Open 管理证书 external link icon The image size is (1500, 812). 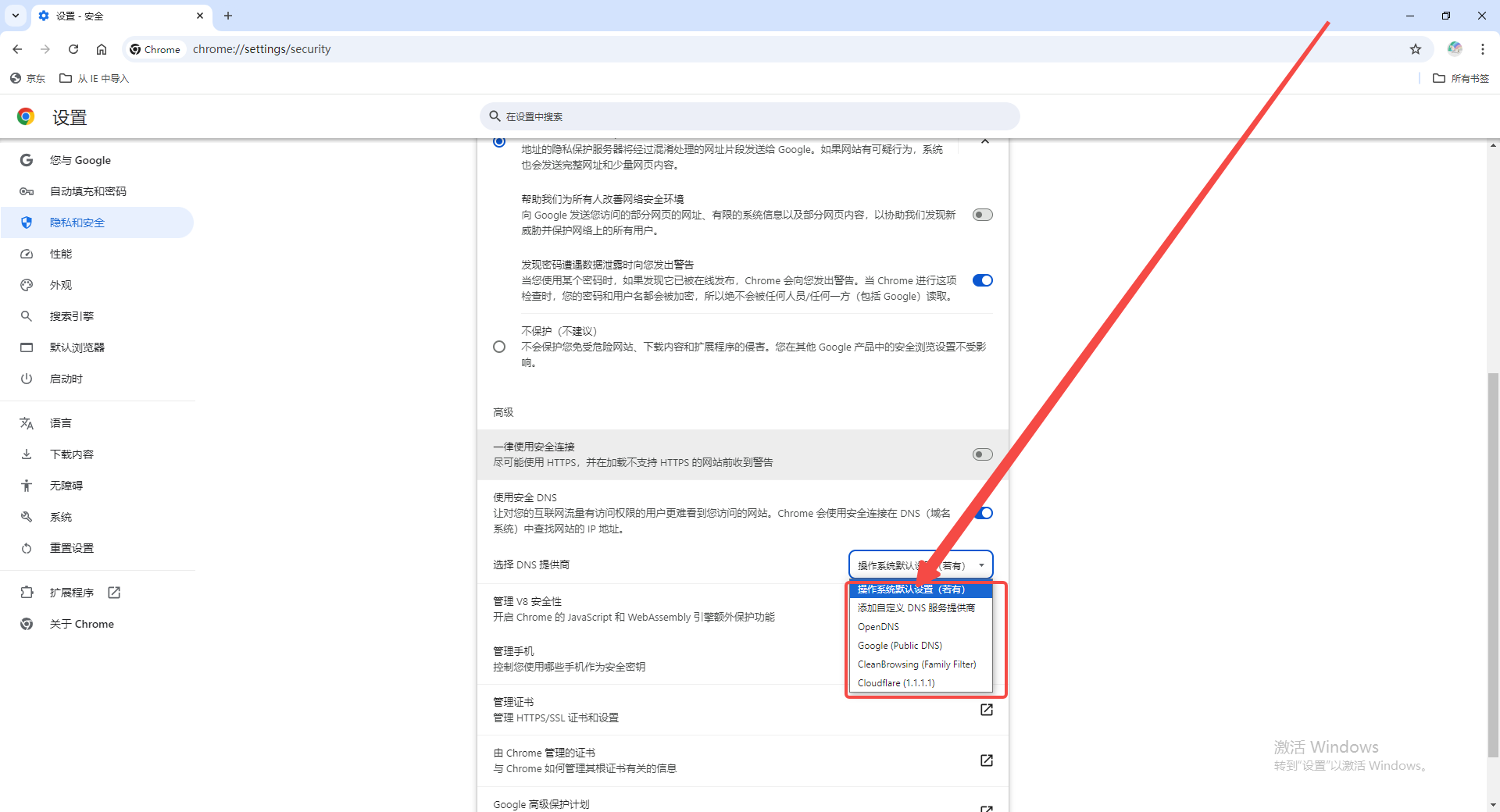click(987, 710)
